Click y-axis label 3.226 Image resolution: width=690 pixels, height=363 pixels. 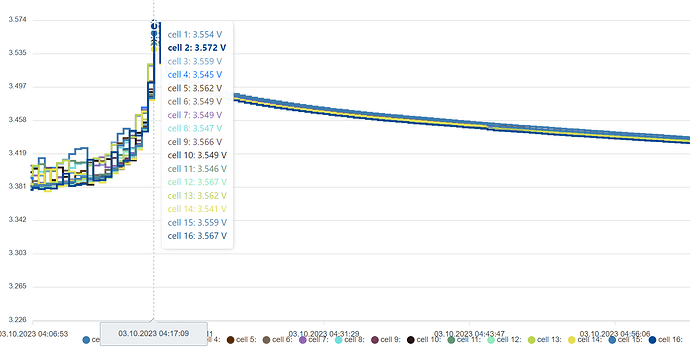tap(18, 320)
